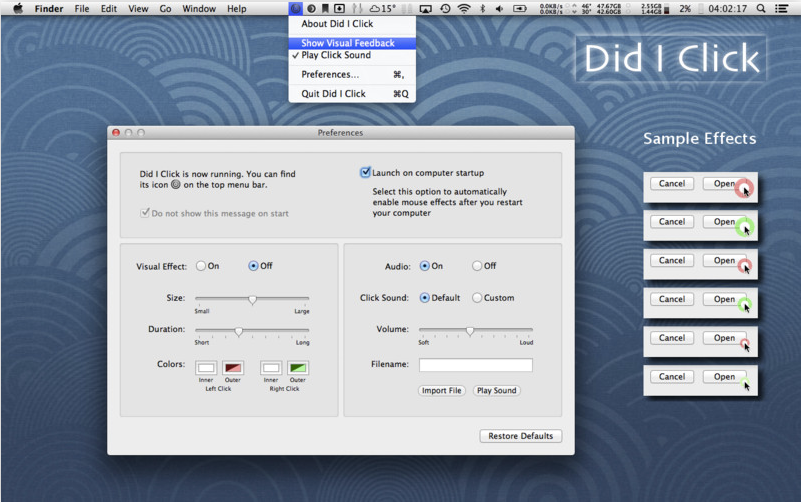This screenshot has width=801, height=502.
Task: Click the battery status icon
Action: tap(520, 9)
